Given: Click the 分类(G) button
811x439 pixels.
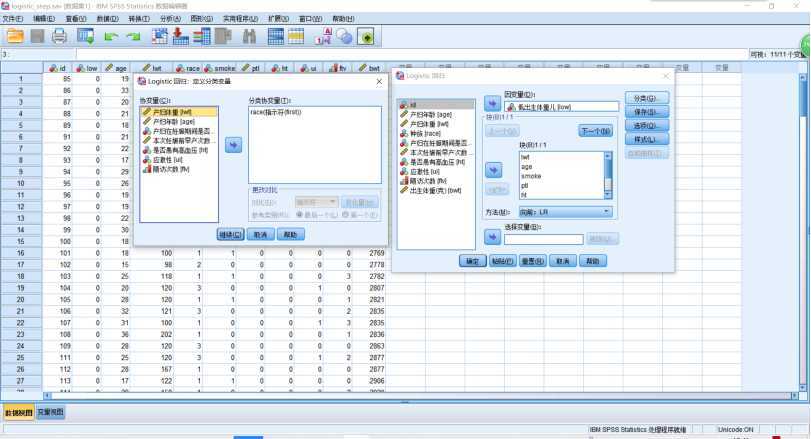Looking at the screenshot, I should 647,98.
